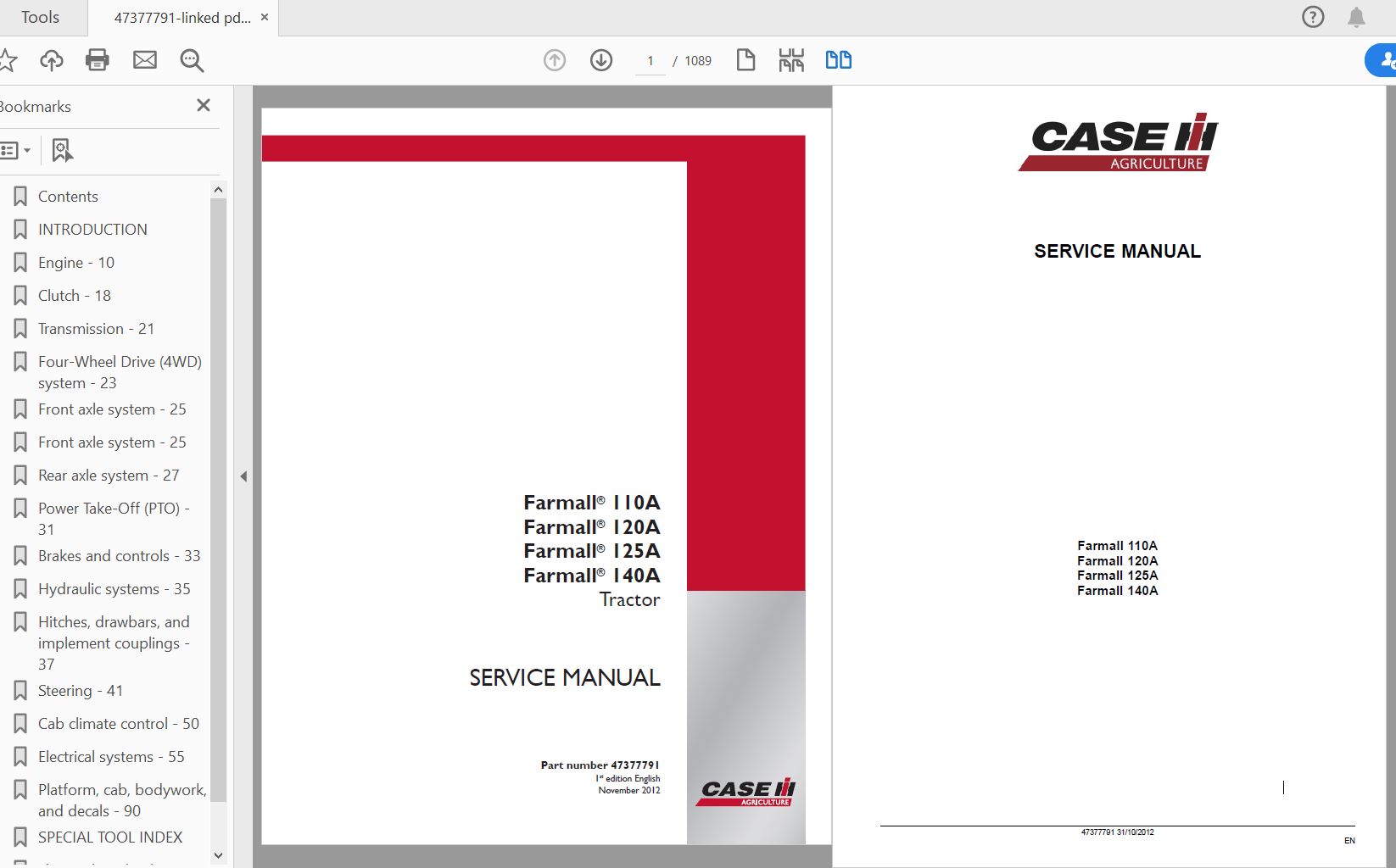Select the 47377791-linked pdf document tab
This screenshot has width=1396, height=868.
[x=181, y=16]
